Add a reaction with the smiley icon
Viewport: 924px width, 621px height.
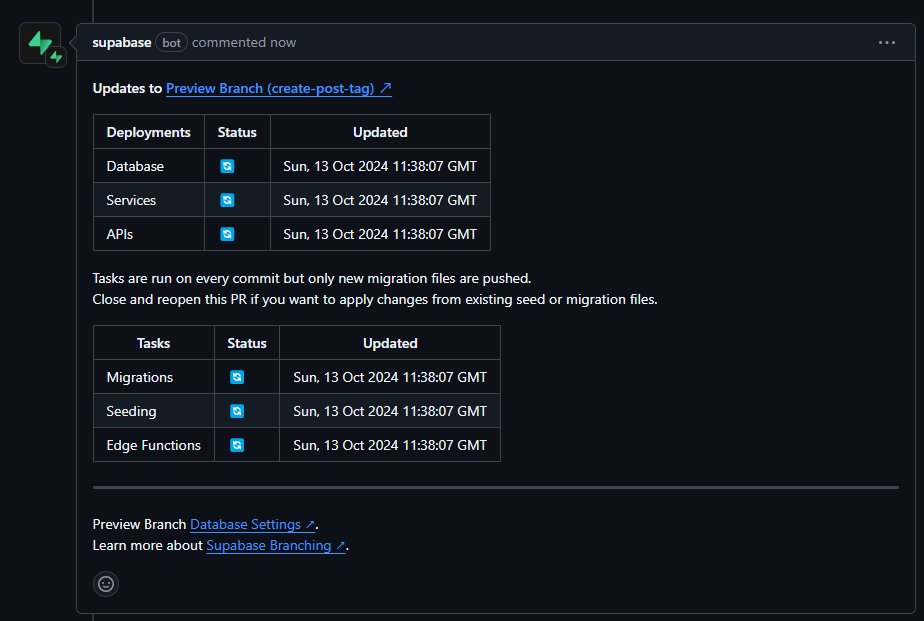106,583
